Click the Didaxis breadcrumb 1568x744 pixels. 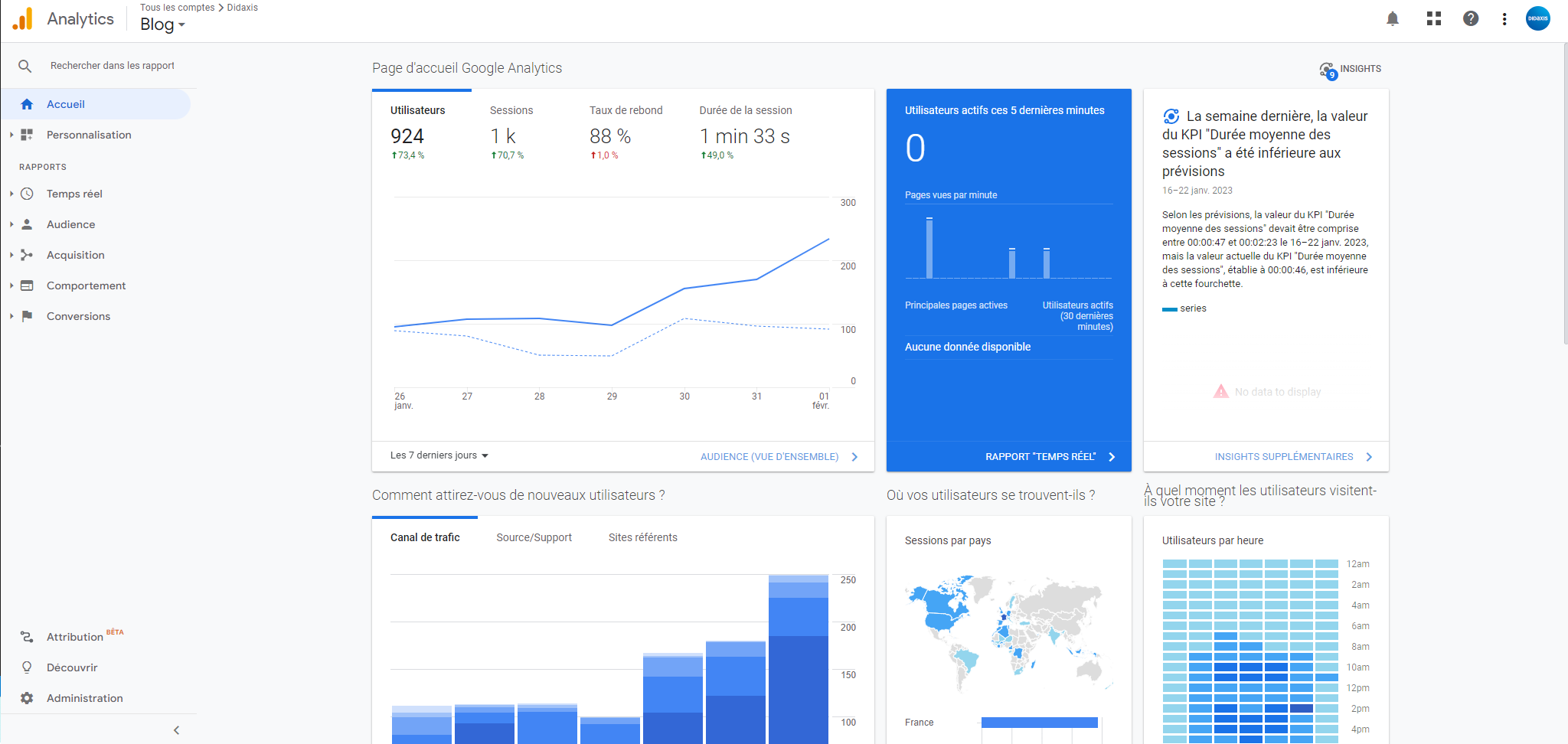(x=243, y=8)
